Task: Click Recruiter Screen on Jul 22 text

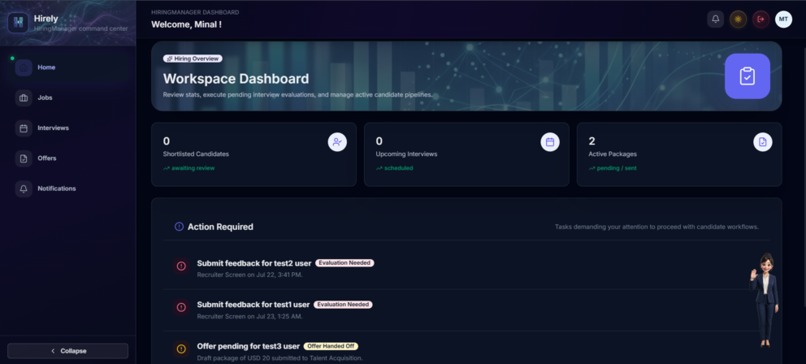Action: pyautogui.click(x=249, y=275)
